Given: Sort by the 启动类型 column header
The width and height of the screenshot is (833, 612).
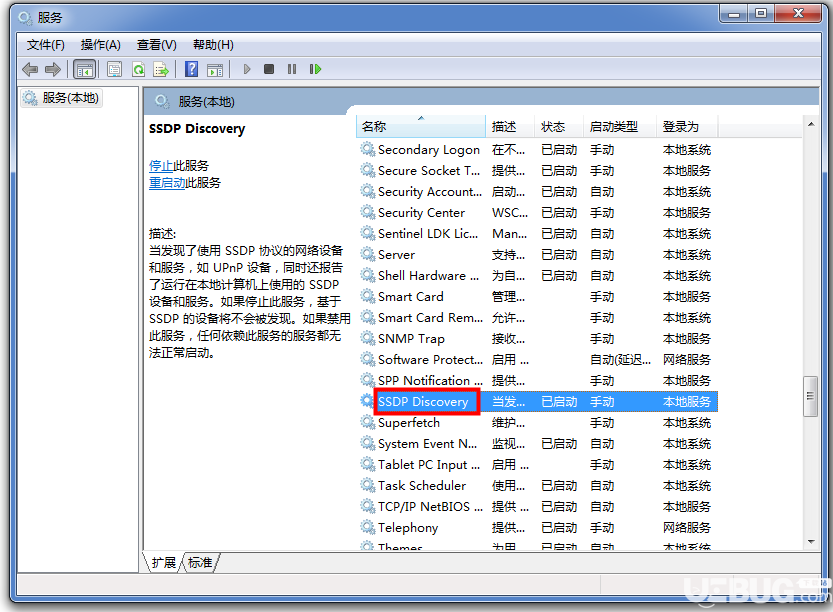Looking at the screenshot, I should pyautogui.click(x=619, y=126).
